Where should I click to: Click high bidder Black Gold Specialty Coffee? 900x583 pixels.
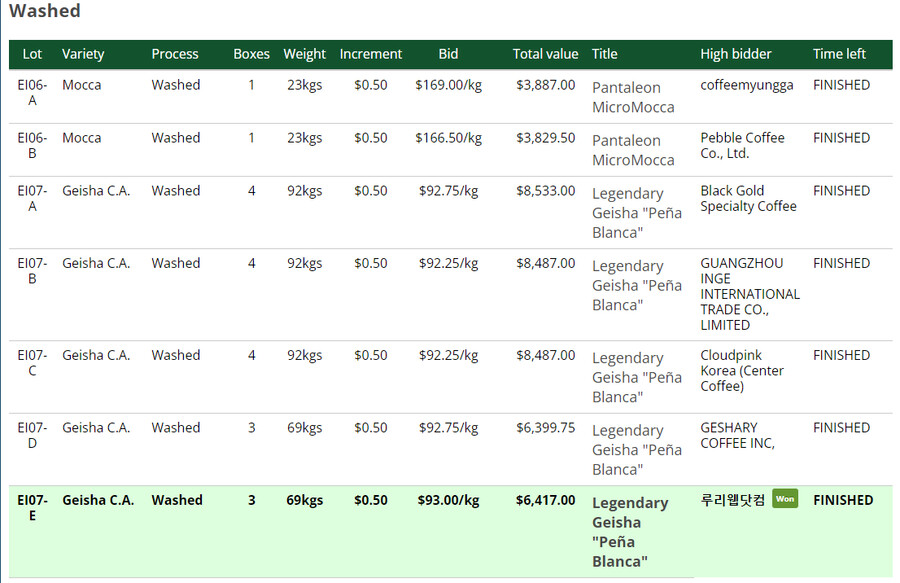pyautogui.click(x=748, y=198)
